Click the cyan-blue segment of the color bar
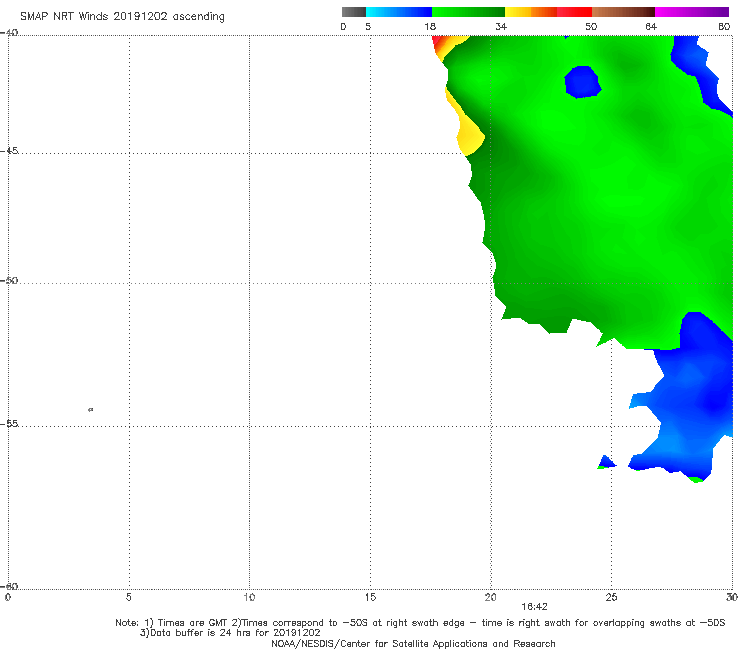740x650 pixels. (399, 12)
